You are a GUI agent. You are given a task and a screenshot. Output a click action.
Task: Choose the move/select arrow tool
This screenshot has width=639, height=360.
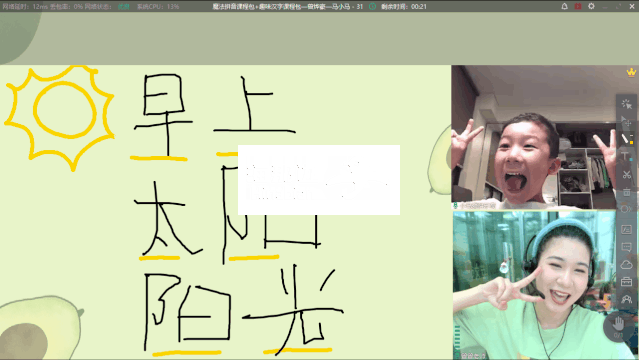pyautogui.click(x=626, y=121)
